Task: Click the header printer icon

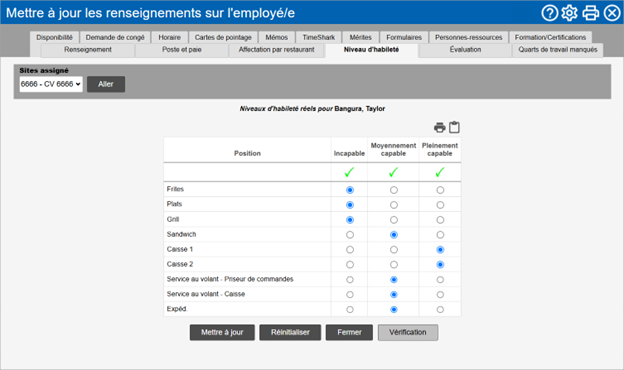Action: (591, 13)
